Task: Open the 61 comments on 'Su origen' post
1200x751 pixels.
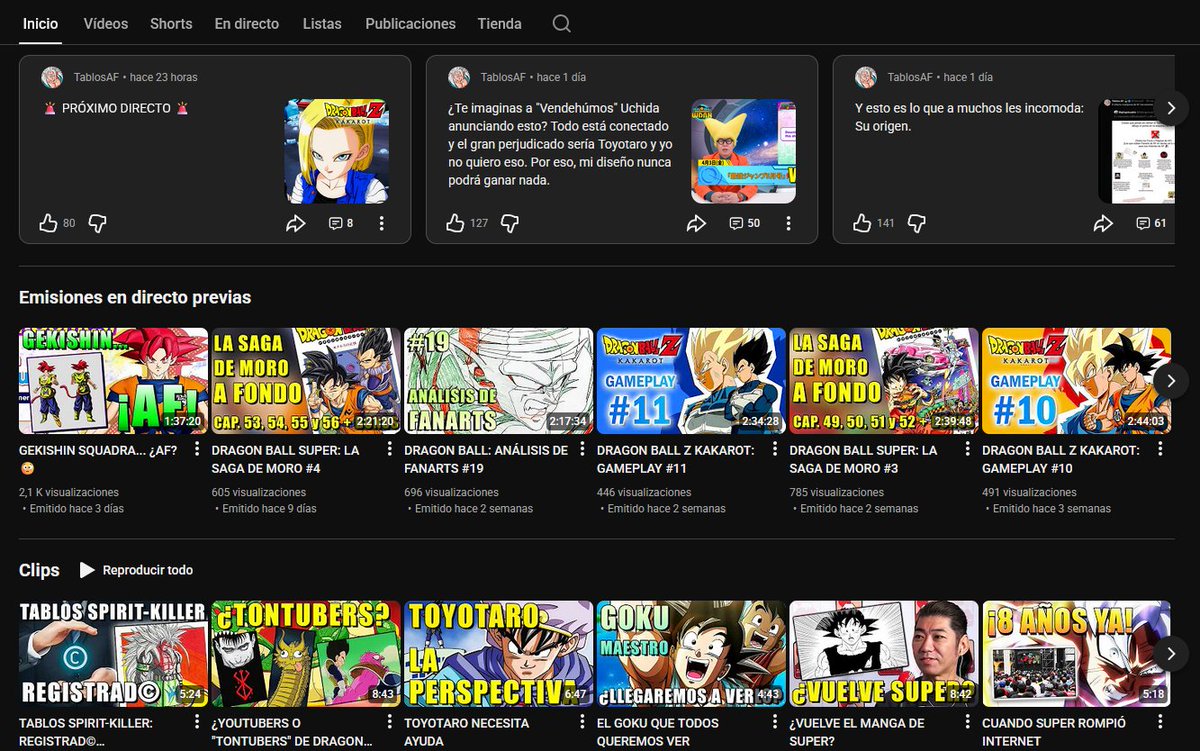Action: 1152,223
